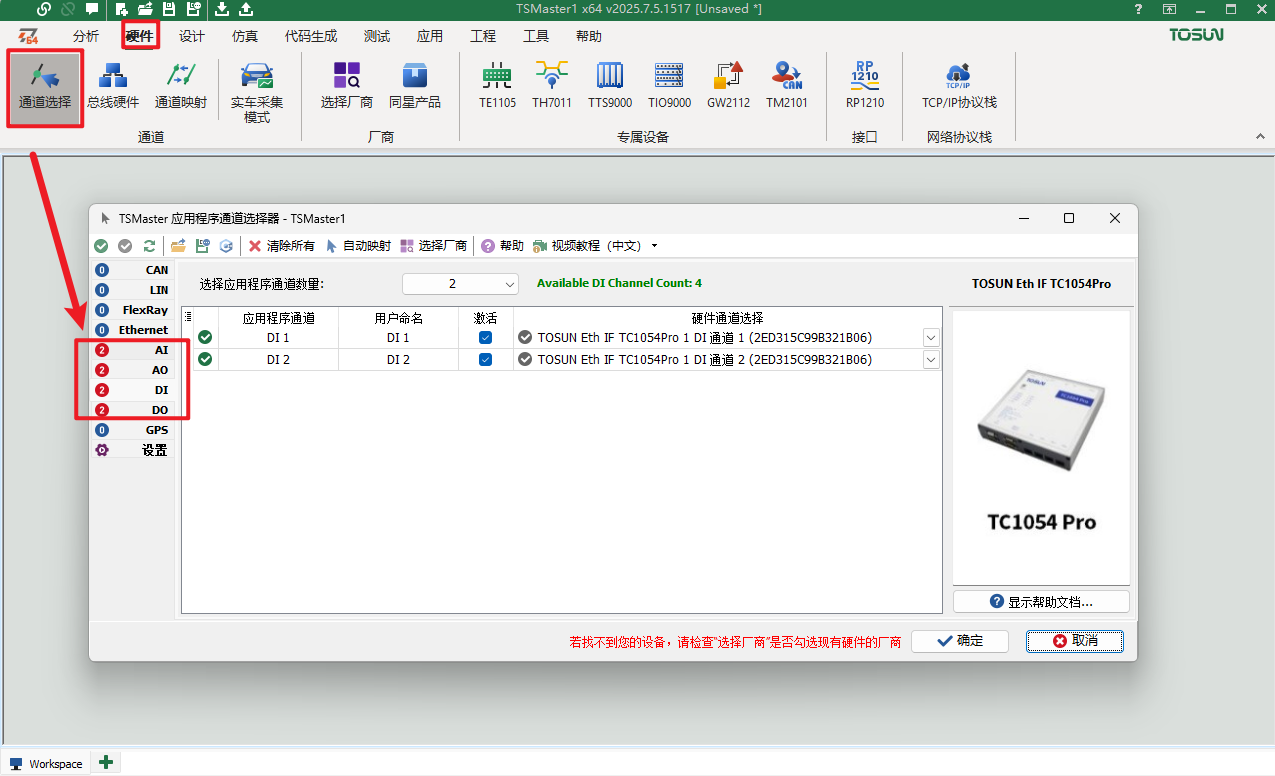Viewport: 1275px width, 776px height.
Task: Save project with the floppy disk icon
Action: [x=169, y=9]
